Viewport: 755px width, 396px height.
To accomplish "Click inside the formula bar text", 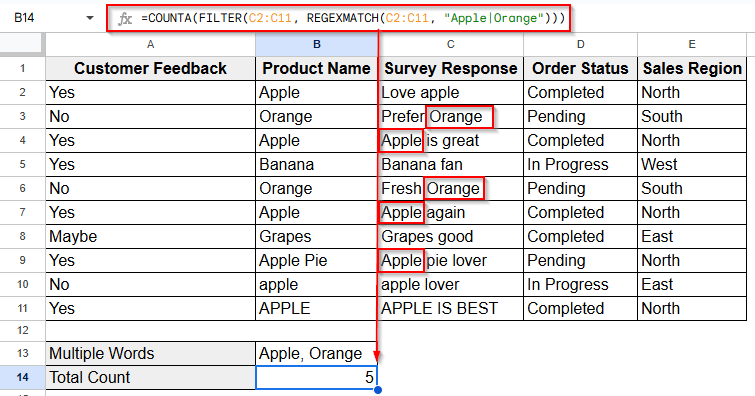I will (353, 18).
